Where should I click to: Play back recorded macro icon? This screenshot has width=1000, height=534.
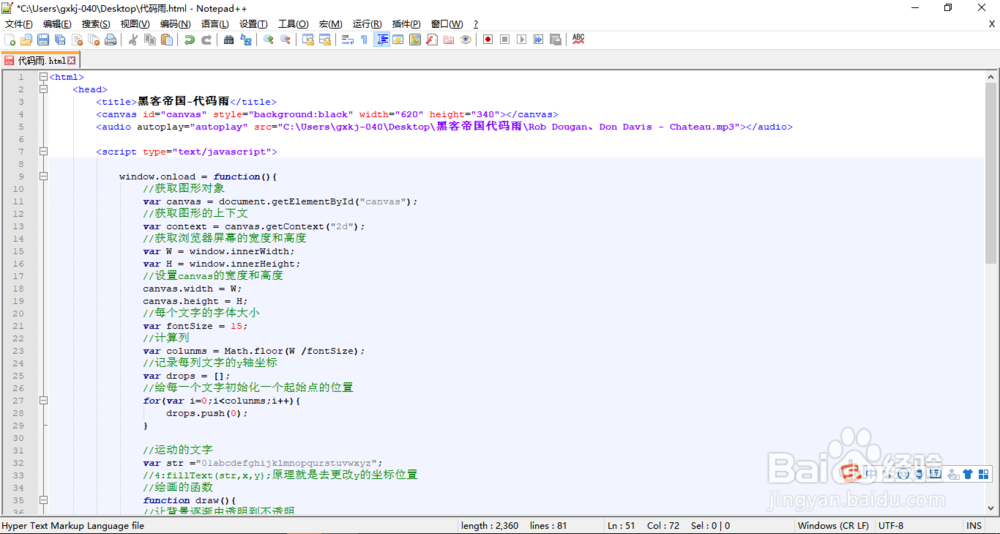[521, 40]
